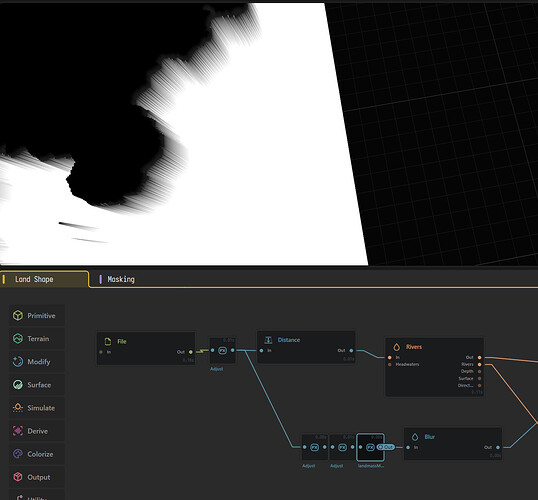Click the Rivers node's Surface output port
This screenshot has height=500, width=538.
pos(479,379)
